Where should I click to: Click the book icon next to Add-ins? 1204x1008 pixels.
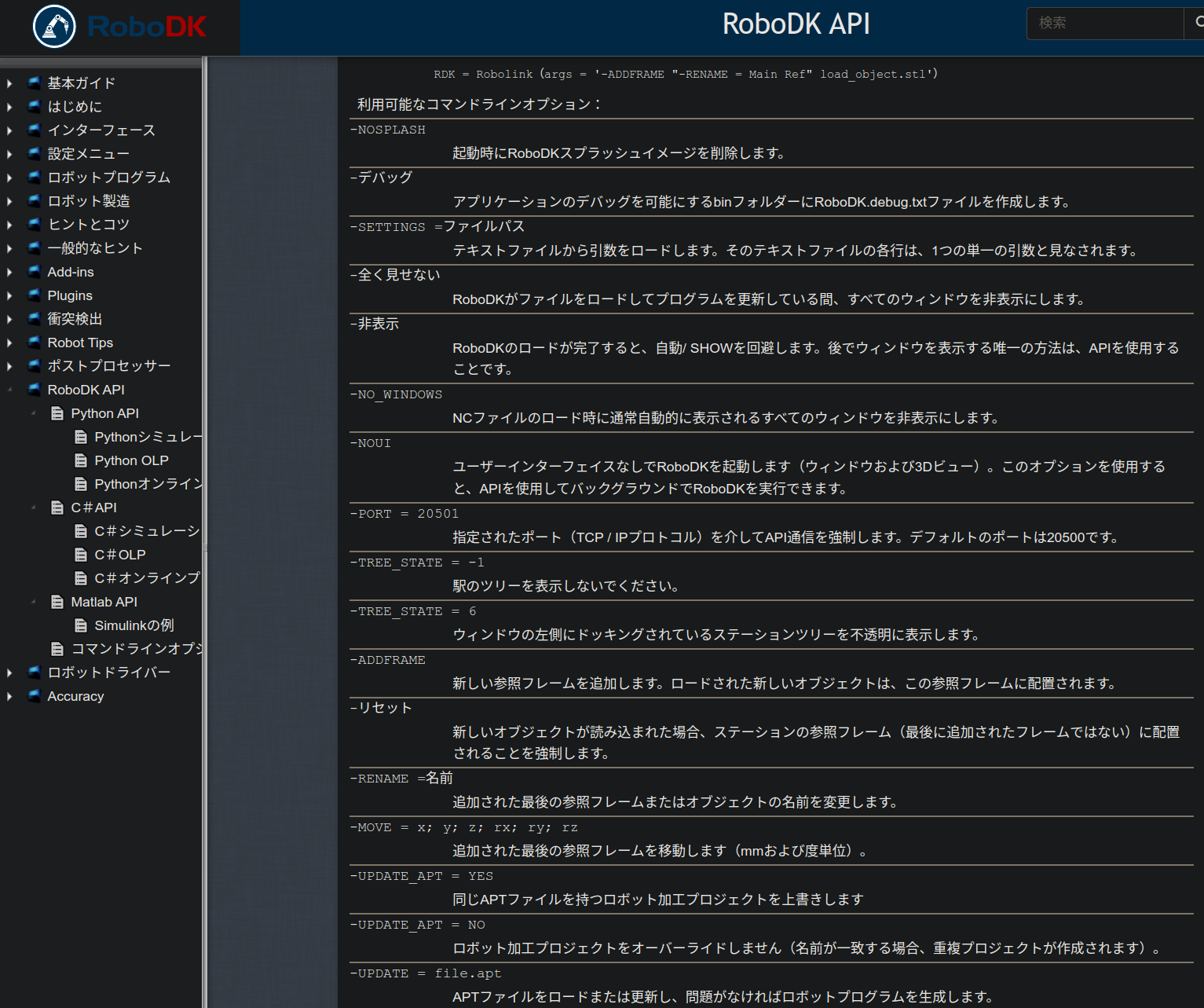(x=34, y=272)
